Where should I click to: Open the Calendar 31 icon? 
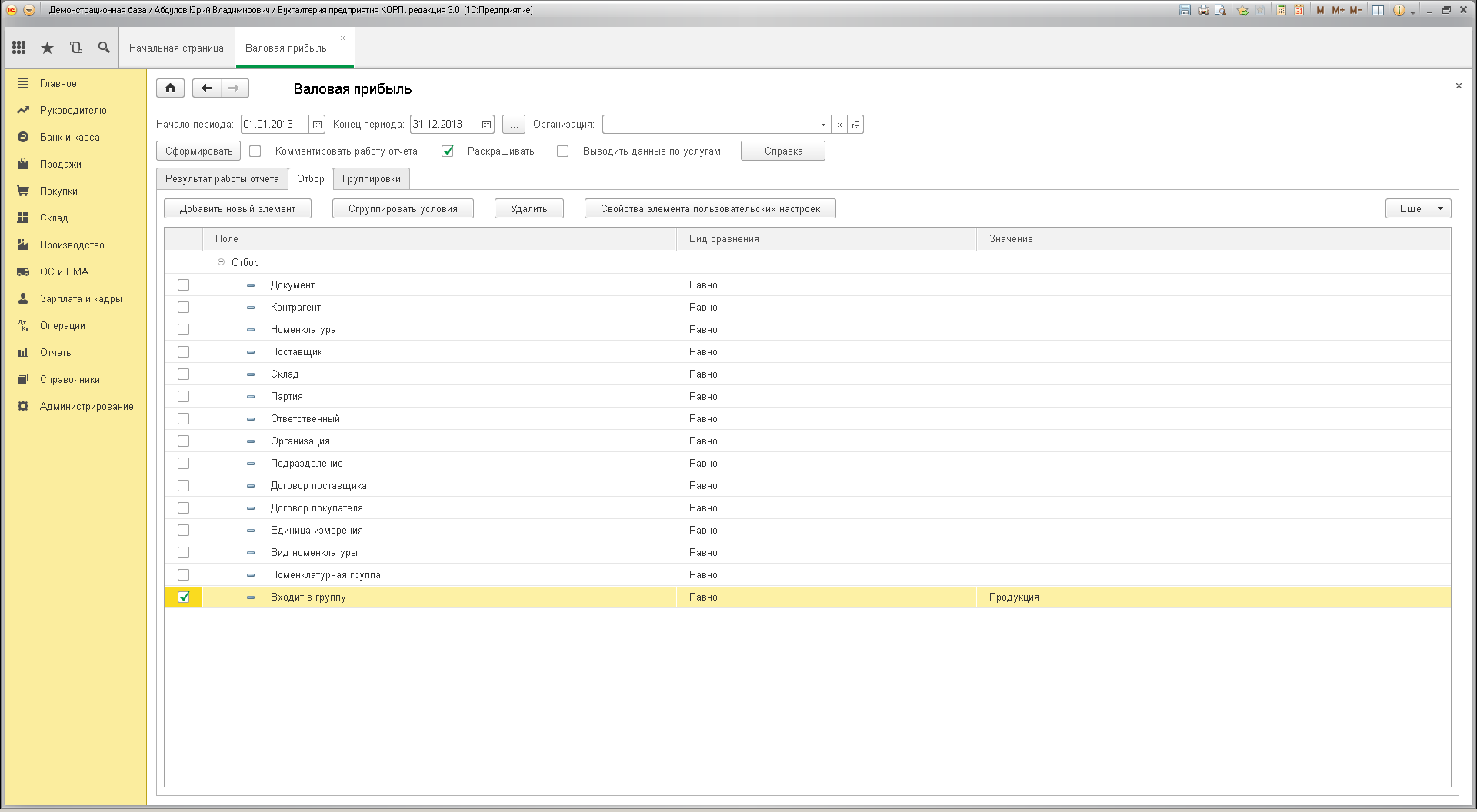1299,10
